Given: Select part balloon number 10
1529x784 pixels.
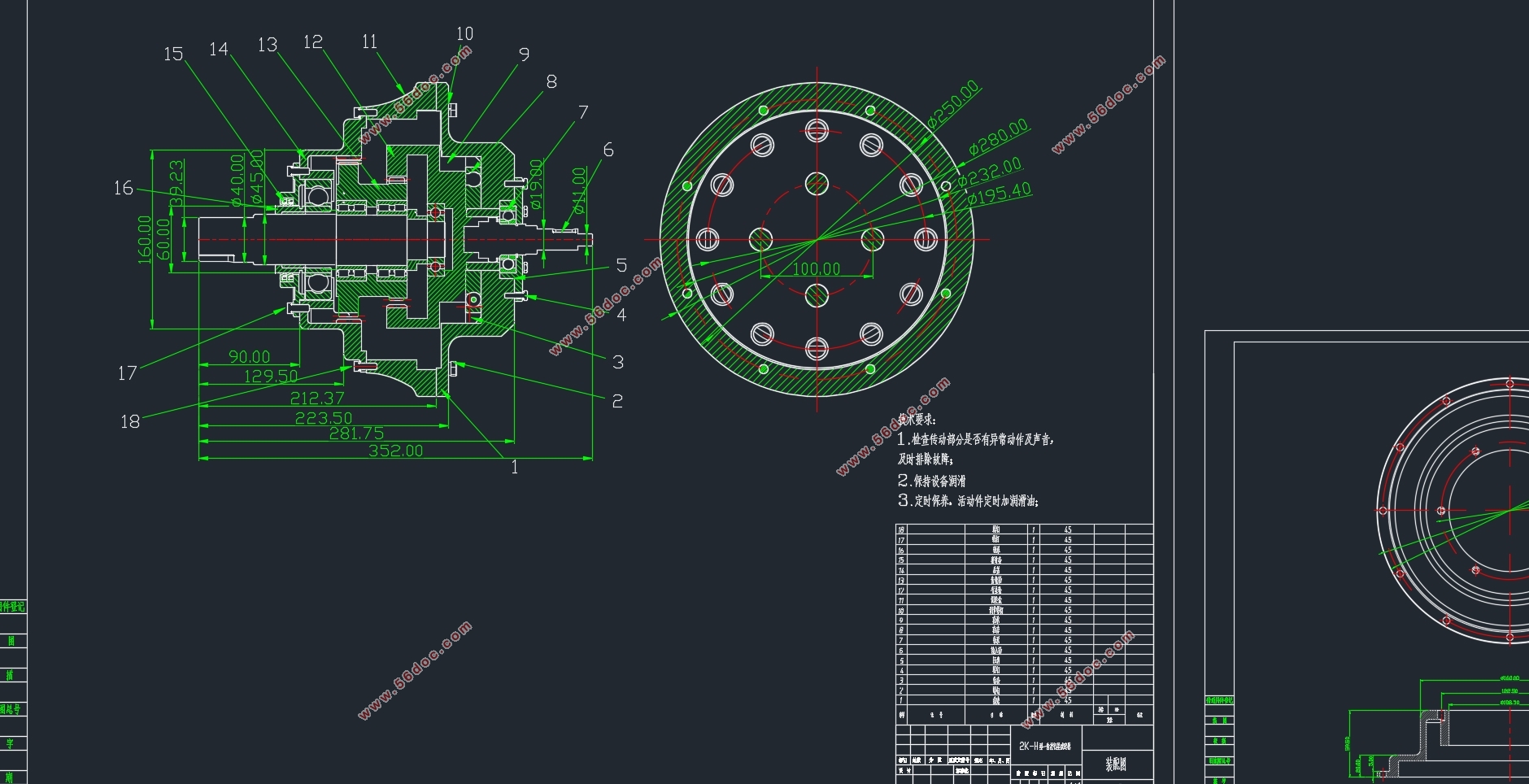Looking at the screenshot, I should (464, 34).
